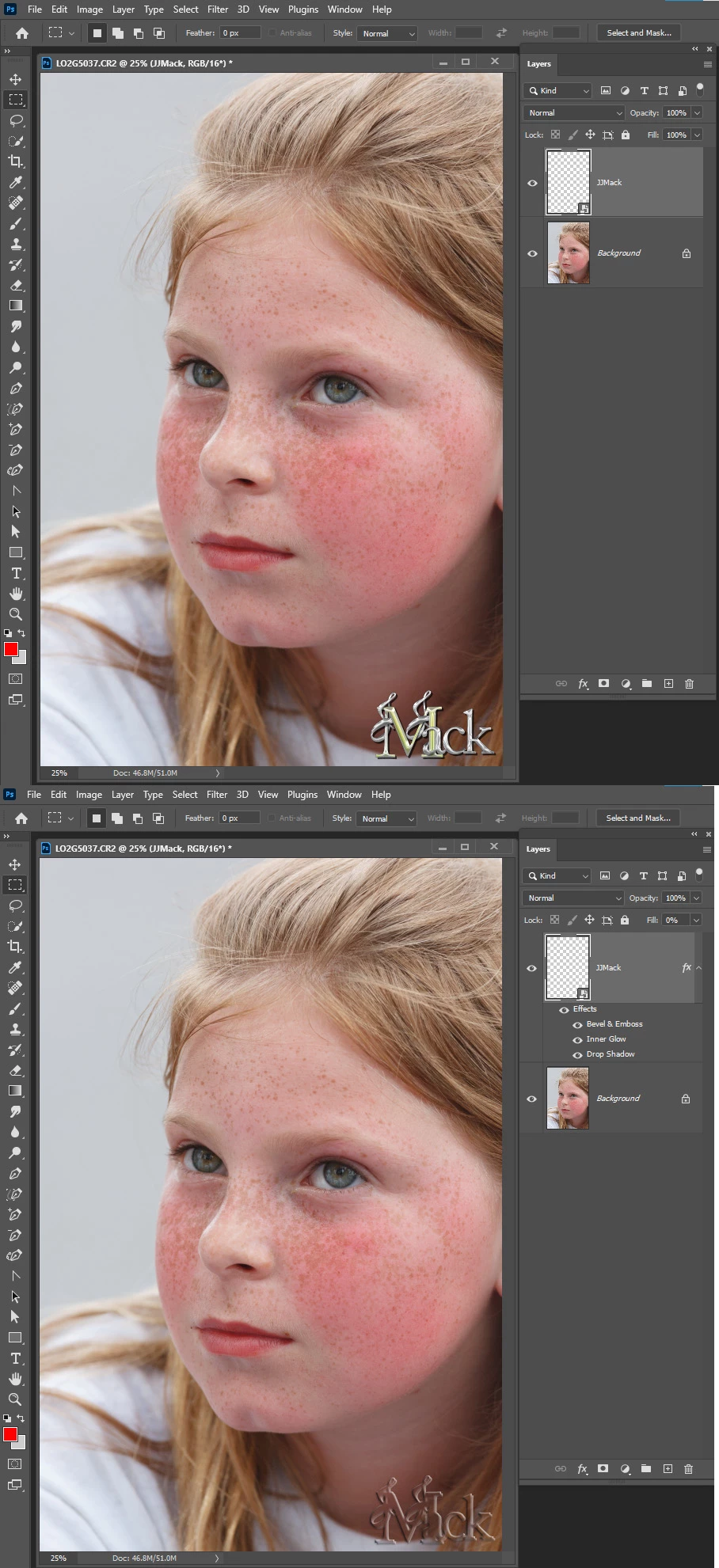Select the Gradient tool in upper window
The height and width of the screenshot is (1568, 719).
[x=15, y=306]
